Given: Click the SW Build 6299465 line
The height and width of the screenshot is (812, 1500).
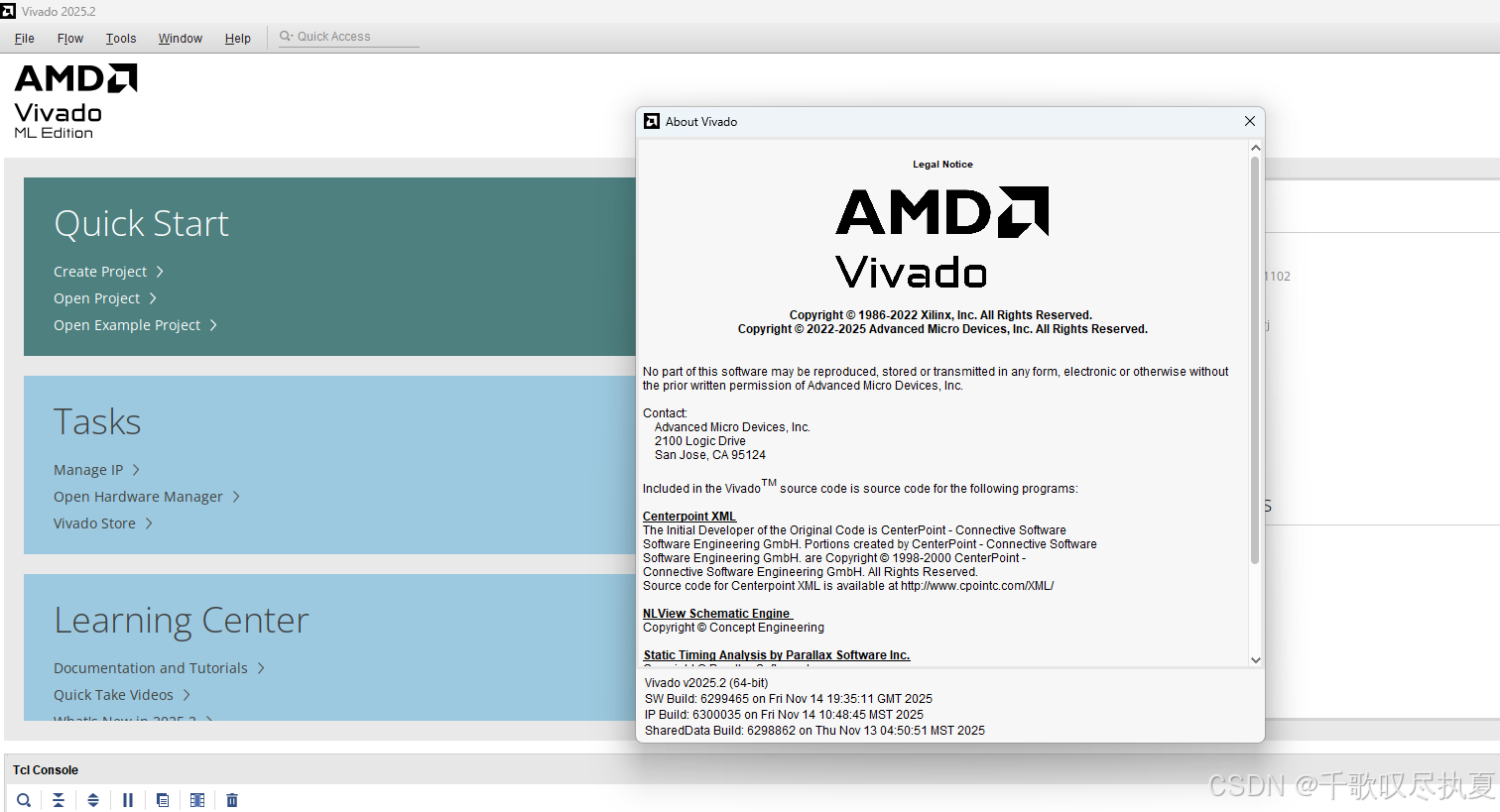Looking at the screenshot, I should (789, 699).
